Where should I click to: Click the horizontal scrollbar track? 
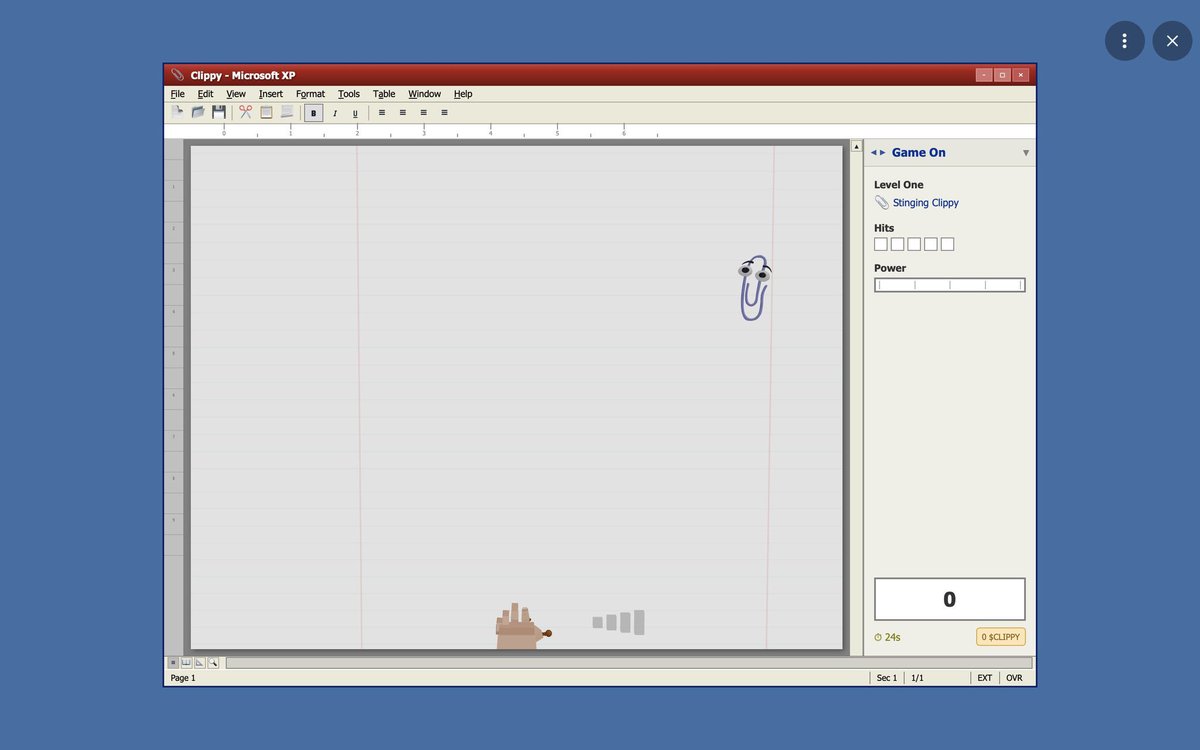click(629, 662)
